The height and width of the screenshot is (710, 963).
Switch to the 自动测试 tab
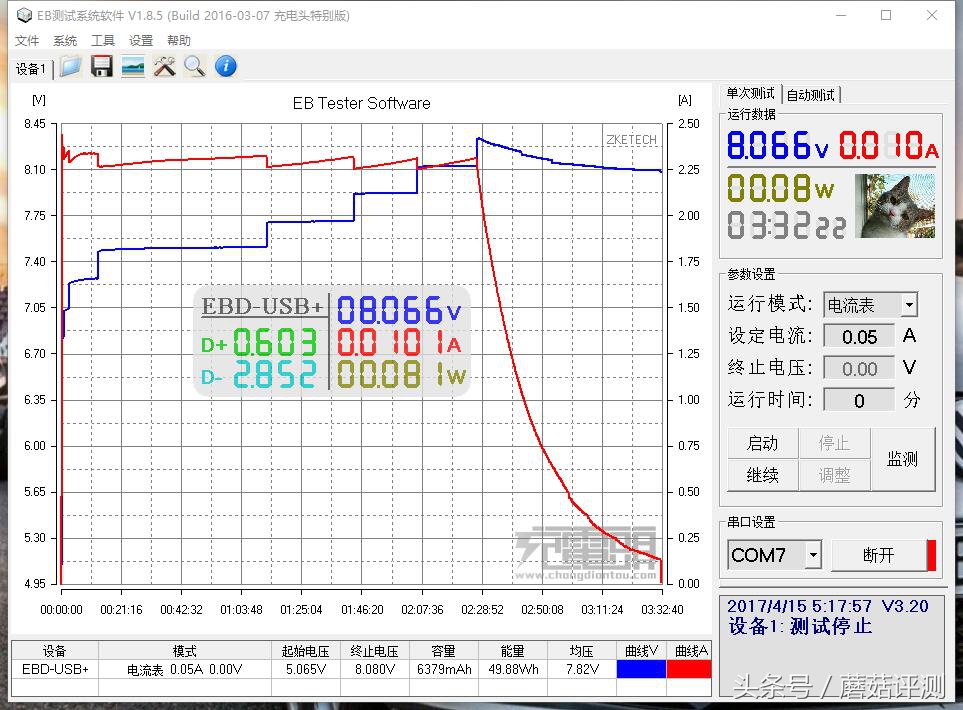pyautogui.click(x=810, y=95)
